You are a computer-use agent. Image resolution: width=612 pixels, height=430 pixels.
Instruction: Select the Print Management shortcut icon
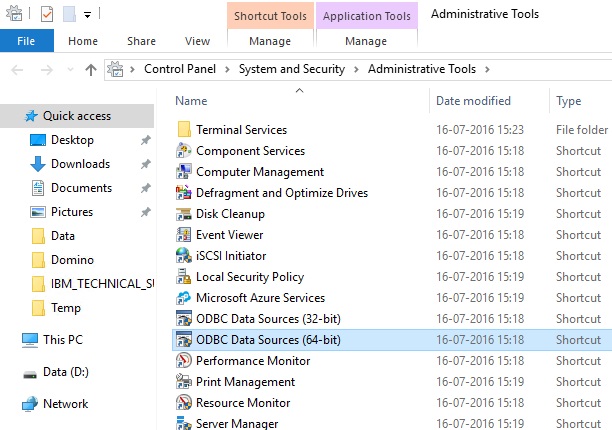click(184, 382)
